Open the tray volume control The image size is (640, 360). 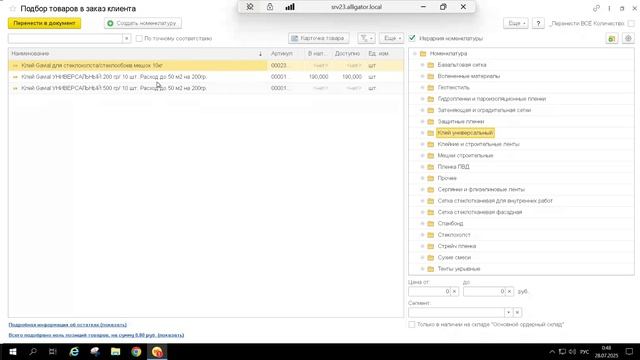(x=572, y=352)
